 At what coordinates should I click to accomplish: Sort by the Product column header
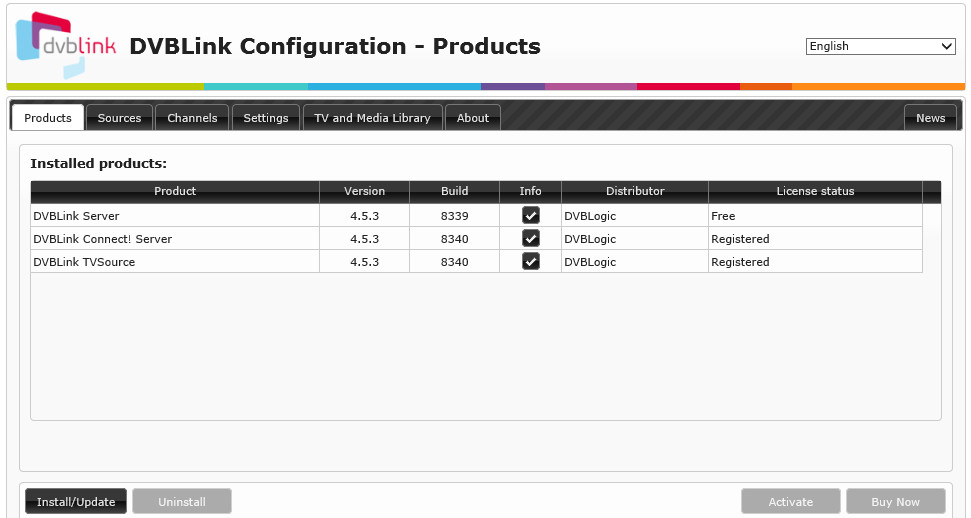tap(175, 191)
